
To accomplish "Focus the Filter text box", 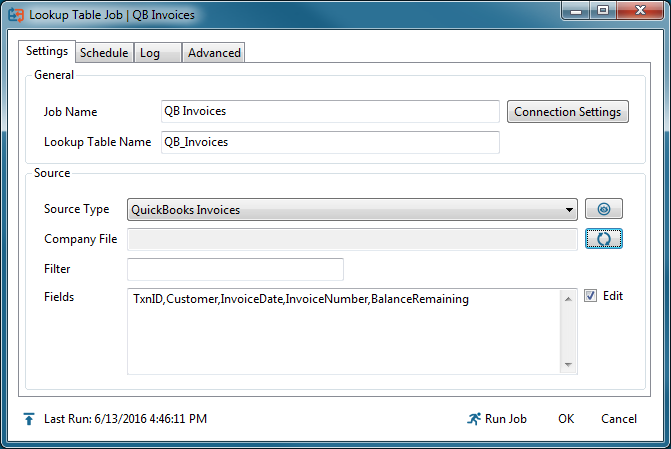I will pos(235,269).
